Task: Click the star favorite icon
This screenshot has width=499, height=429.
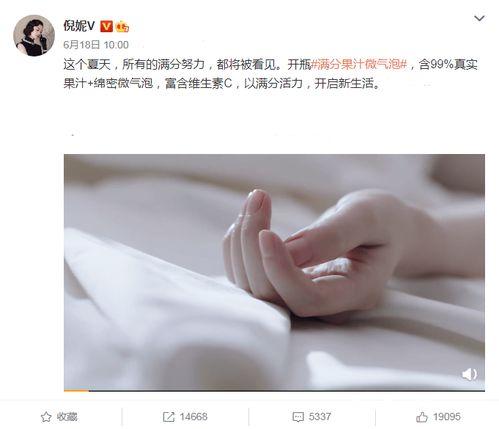Action: pyautogui.click(x=46, y=417)
